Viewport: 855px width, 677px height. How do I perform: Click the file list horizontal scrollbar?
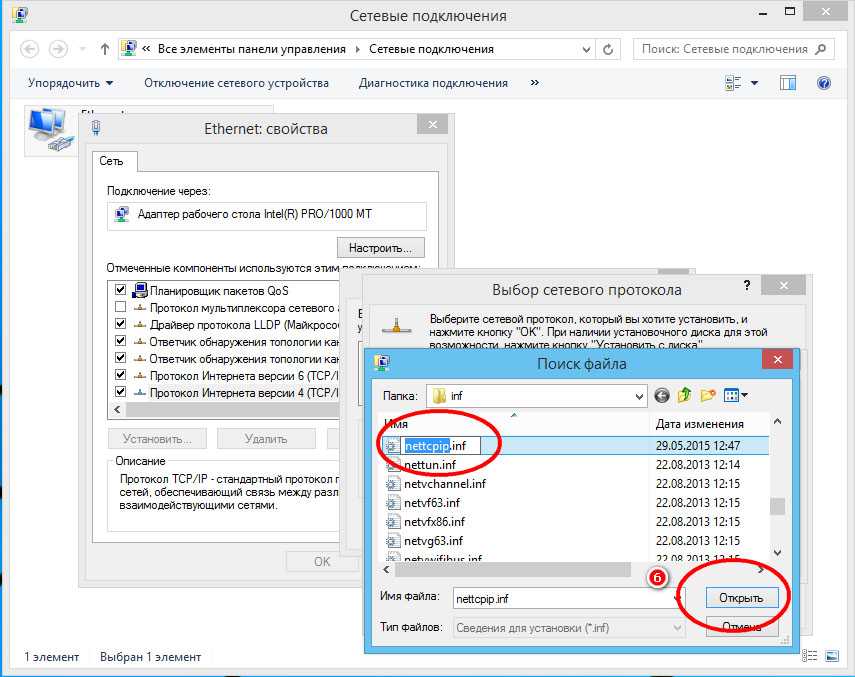[510, 569]
